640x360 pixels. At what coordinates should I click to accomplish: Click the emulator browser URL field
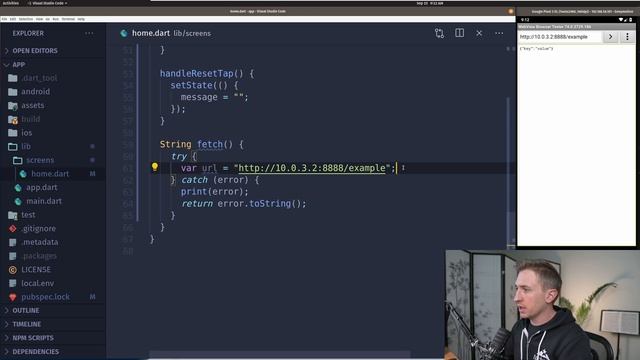coord(559,37)
